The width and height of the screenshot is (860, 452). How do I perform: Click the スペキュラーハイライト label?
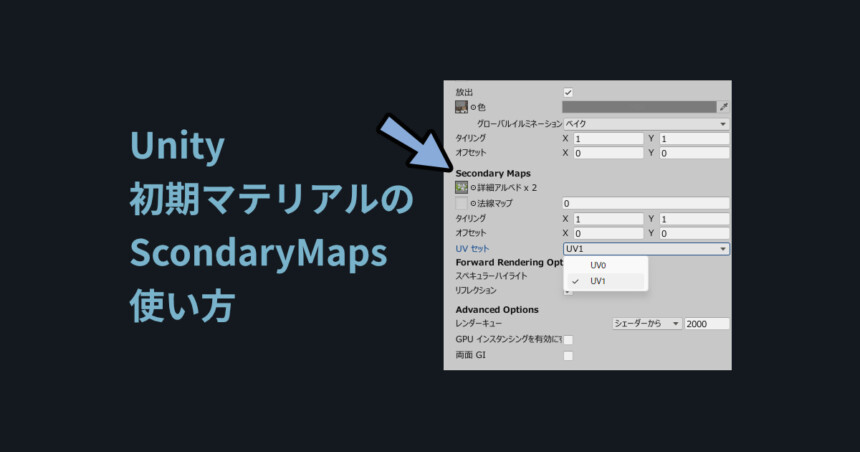(x=491, y=276)
